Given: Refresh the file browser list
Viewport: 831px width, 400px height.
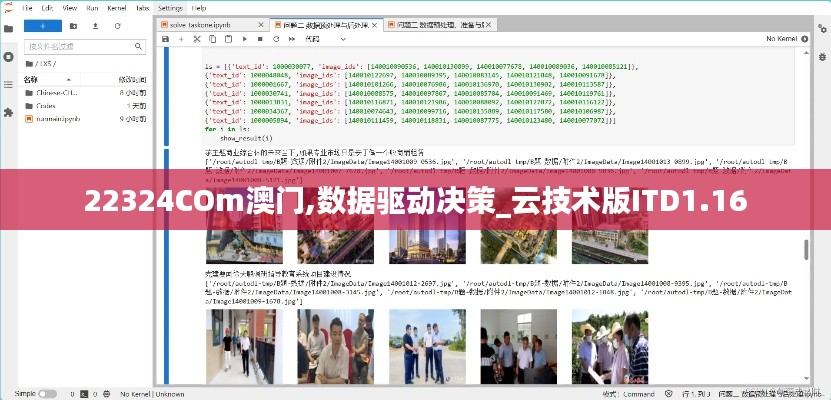Looking at the screenshot, I should [118, 26].
